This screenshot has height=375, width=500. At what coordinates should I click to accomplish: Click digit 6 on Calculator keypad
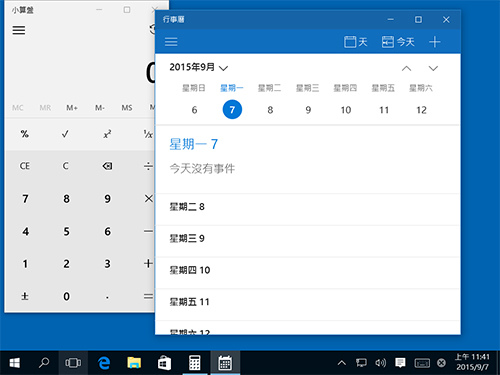107,231
